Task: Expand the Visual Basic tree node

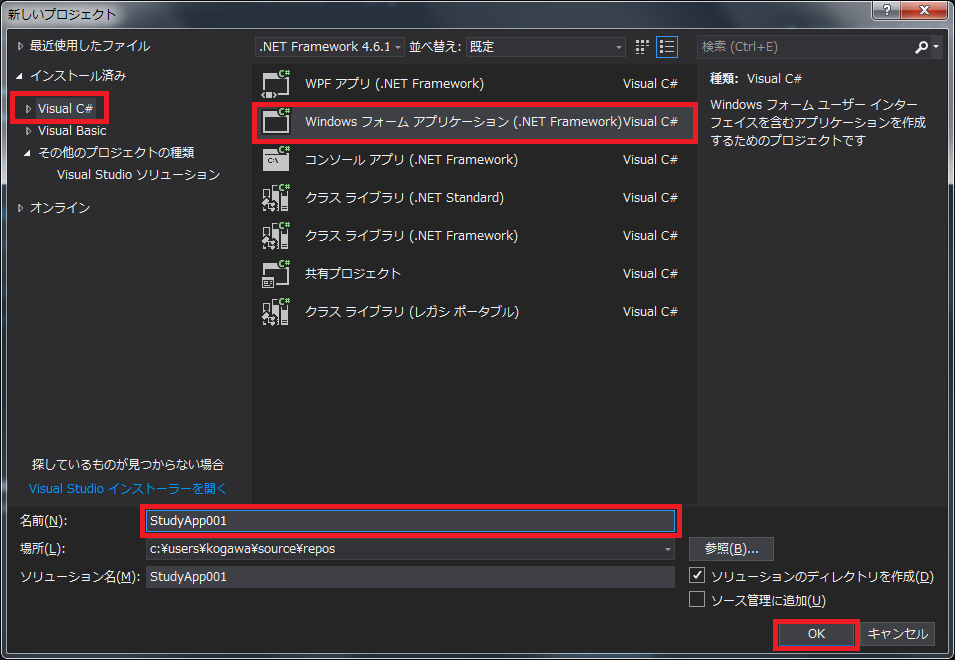Action: coord(29,131)
